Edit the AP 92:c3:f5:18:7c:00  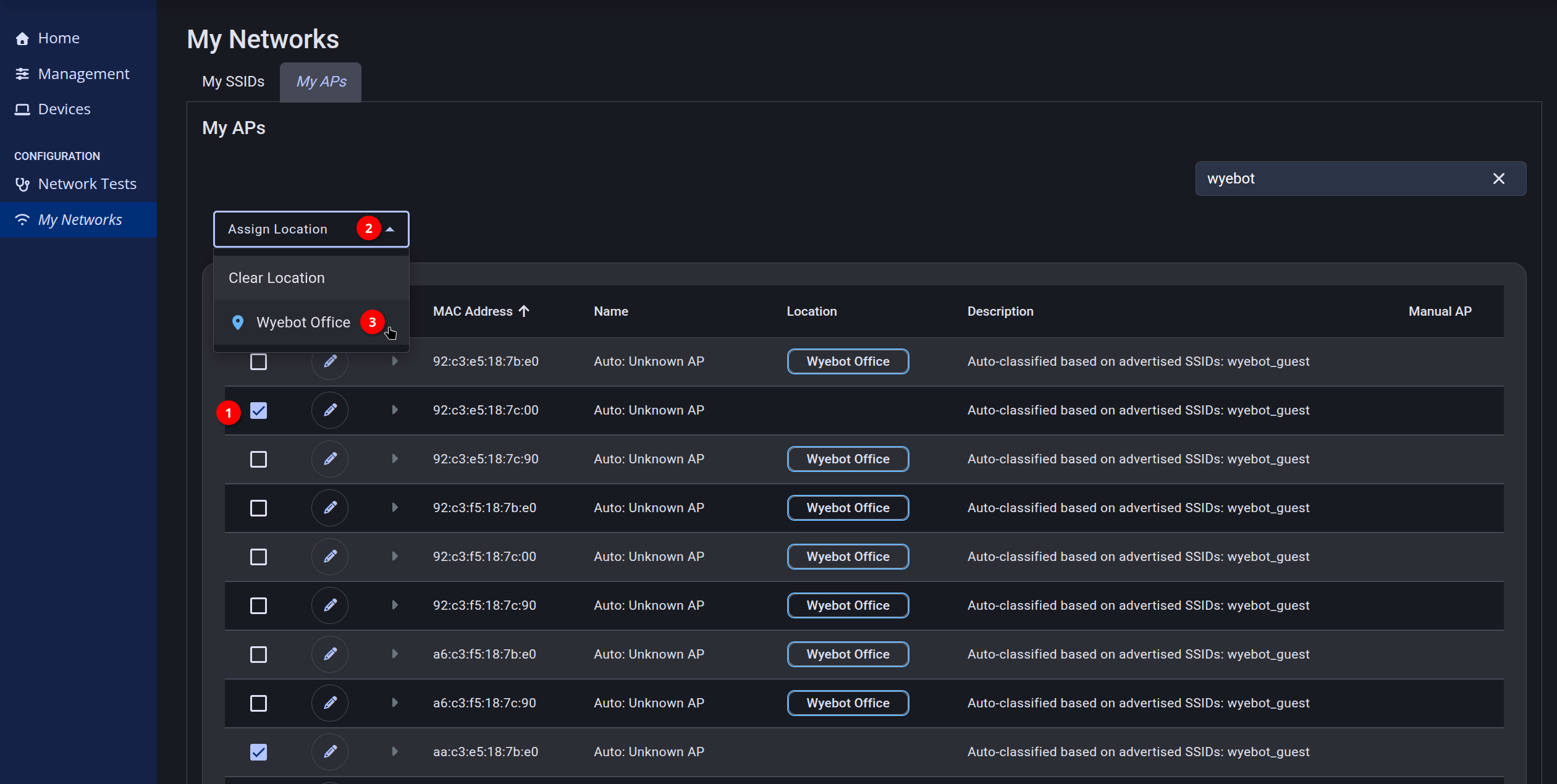pos(330,557)
